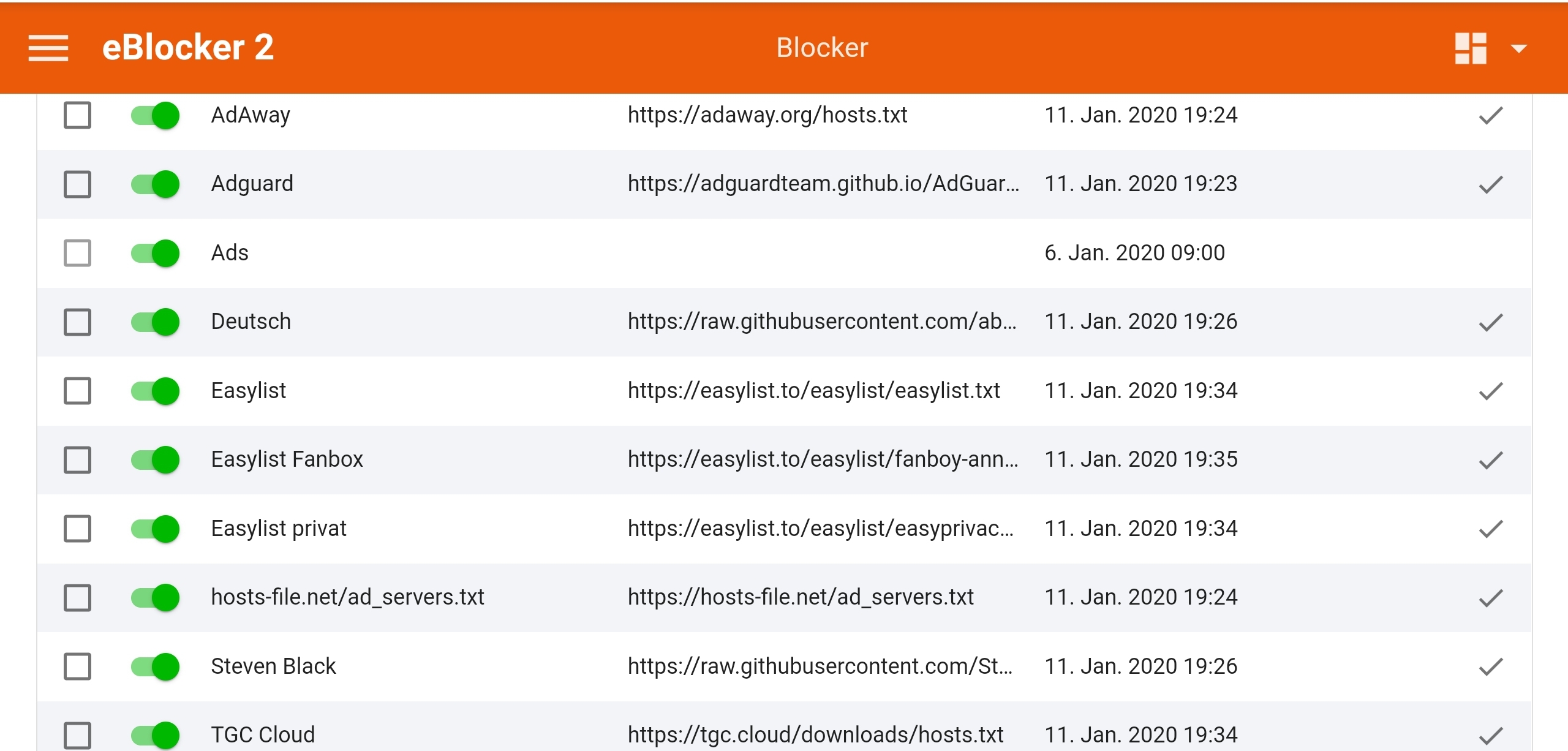Select the Easylist row checkbox
Screen dimensions: 1568x751
[78, 391]
